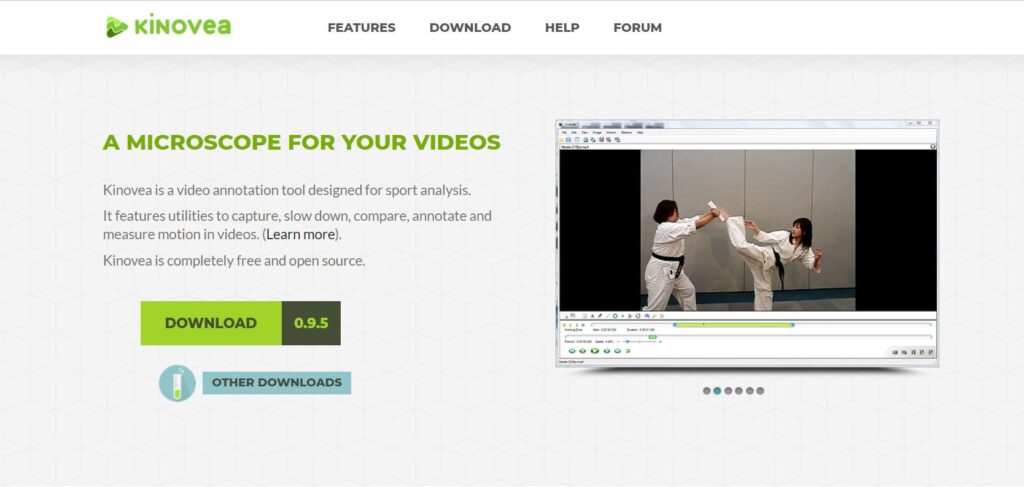Open the FEATURES page
The height and width of the screenshot is (487, 1024).
pyautogui.click(x=361, y=28)
